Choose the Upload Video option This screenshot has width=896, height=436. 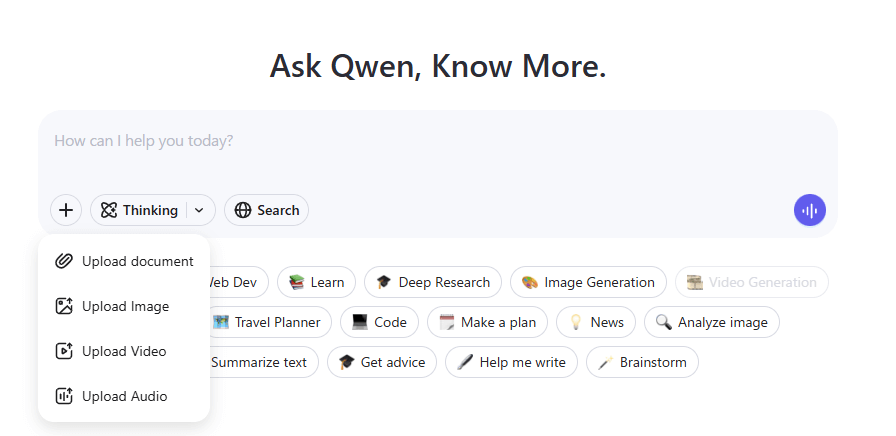(124, 351)
